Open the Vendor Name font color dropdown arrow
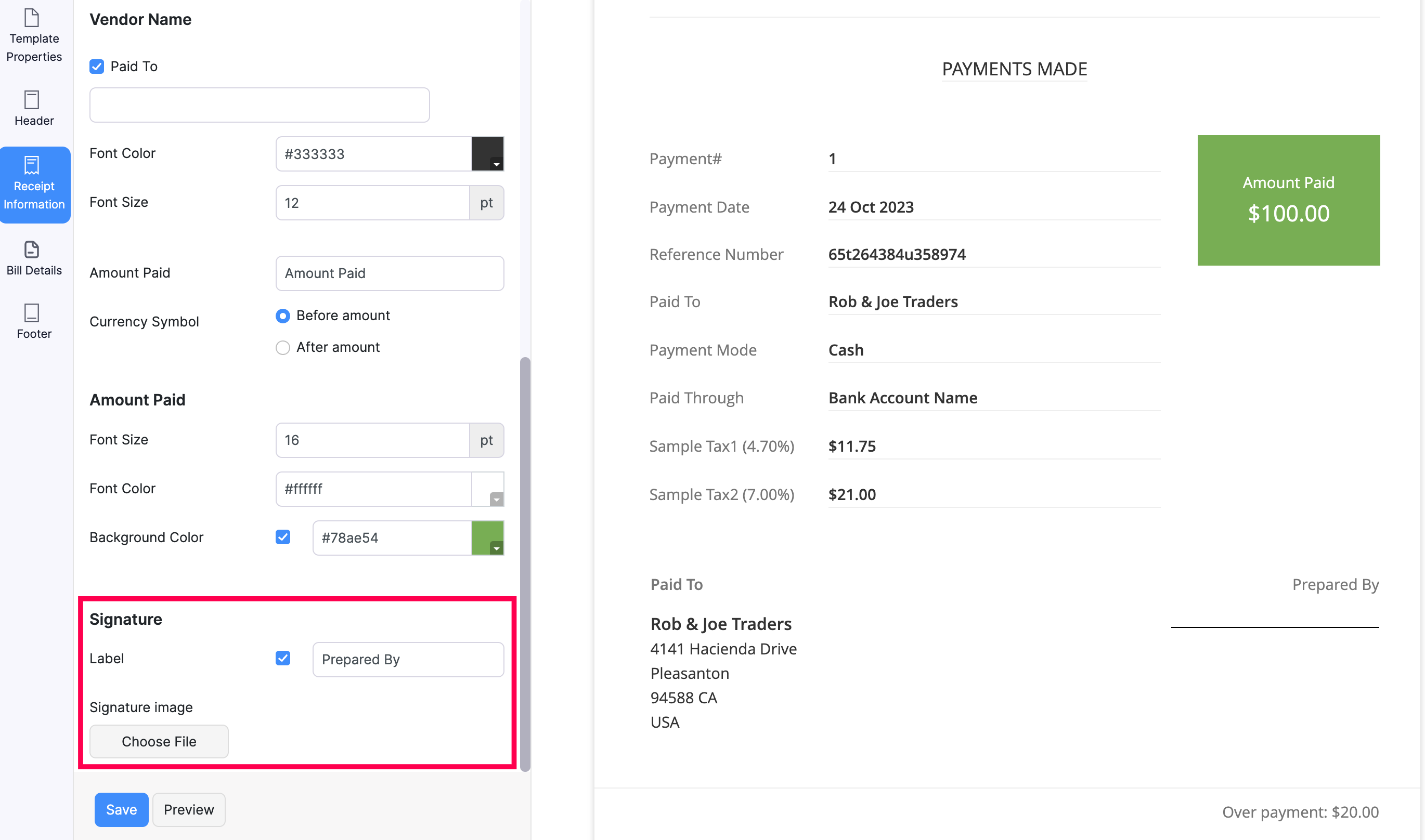 (496, 164)
